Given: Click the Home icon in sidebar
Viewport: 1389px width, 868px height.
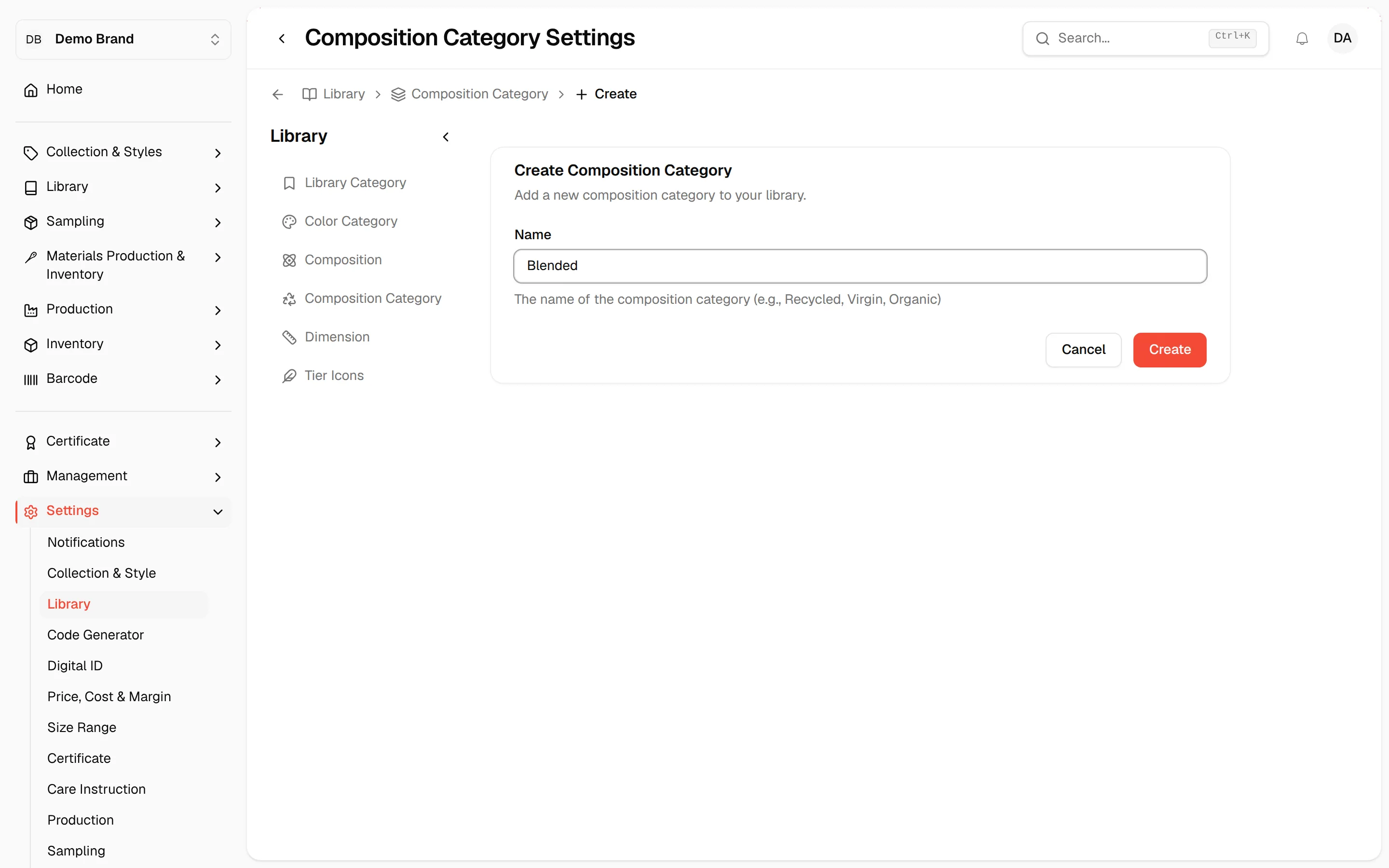Looking at the screenshot, I should (31, 90).
